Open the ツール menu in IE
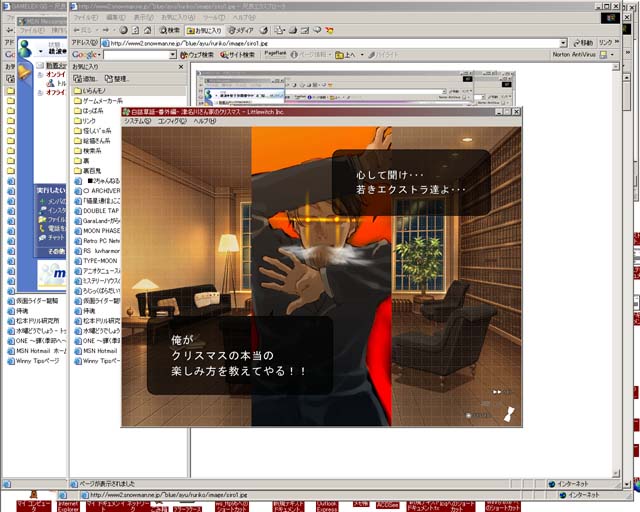Image resolution: width=640 pixels, height=512 pixels. point(214,18)
